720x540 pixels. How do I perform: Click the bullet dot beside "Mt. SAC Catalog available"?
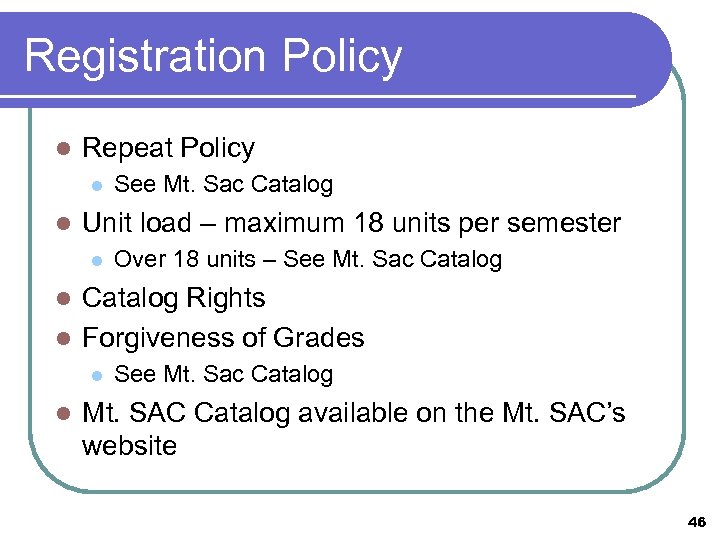tap(62, 413)
